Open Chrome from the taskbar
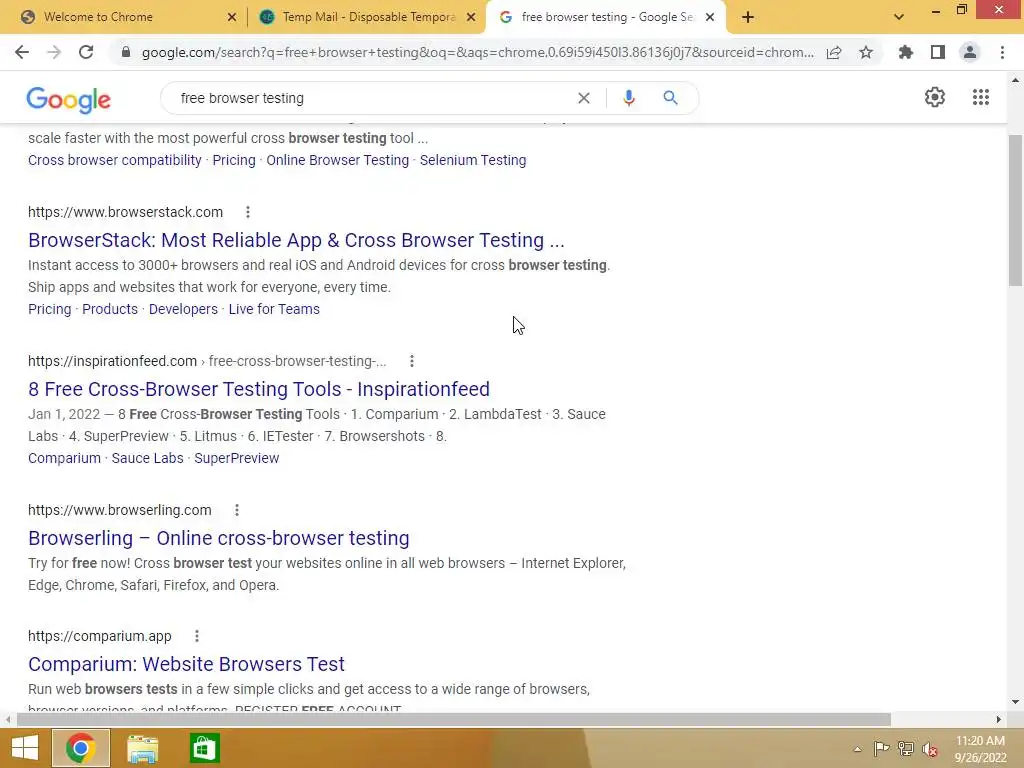The image size is (1024, 768). (x=80, y=748)
